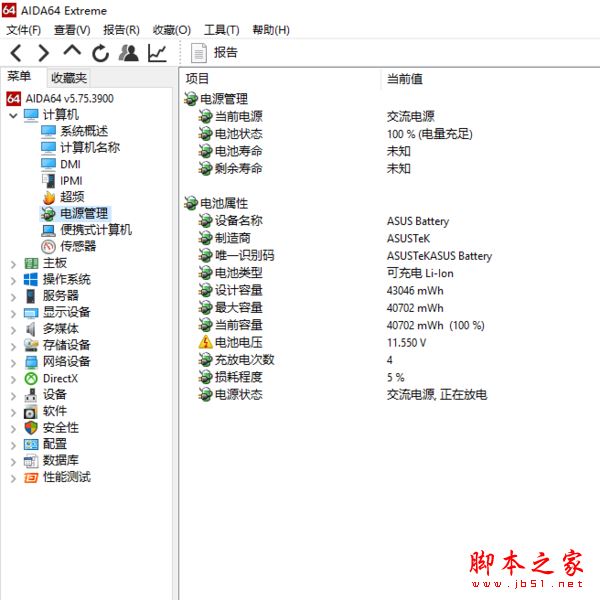Click the users silhouette toolbar icon
The height and width of the screenshot is (600, 600).
(129, 53)
